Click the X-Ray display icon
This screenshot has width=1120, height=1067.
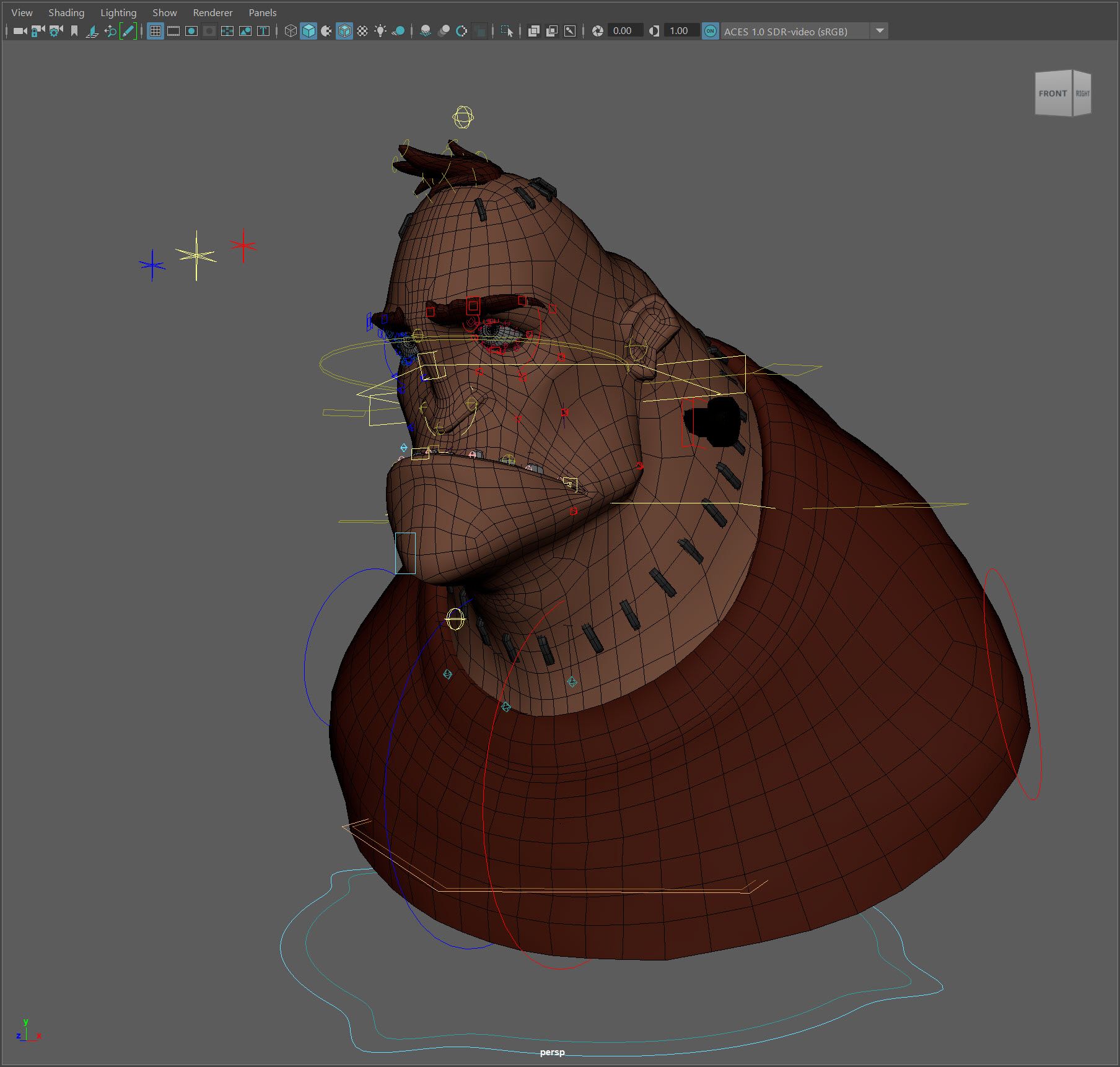click(x=534, y=31)
